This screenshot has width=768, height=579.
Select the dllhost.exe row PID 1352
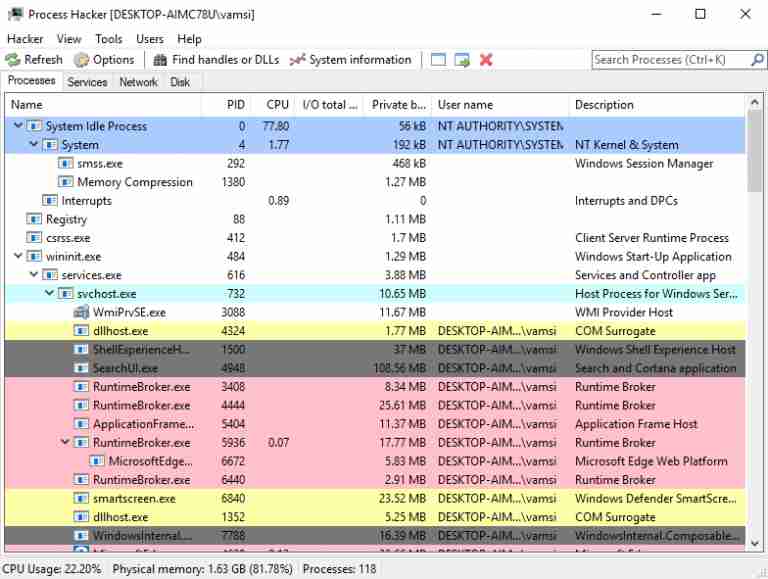375,517
